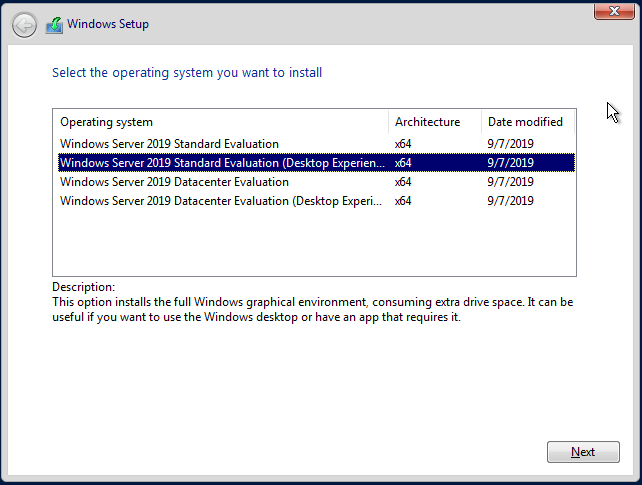Go back using the round arrow button
Viewport: 642px width, 485px height.
(x=24, y=25)
